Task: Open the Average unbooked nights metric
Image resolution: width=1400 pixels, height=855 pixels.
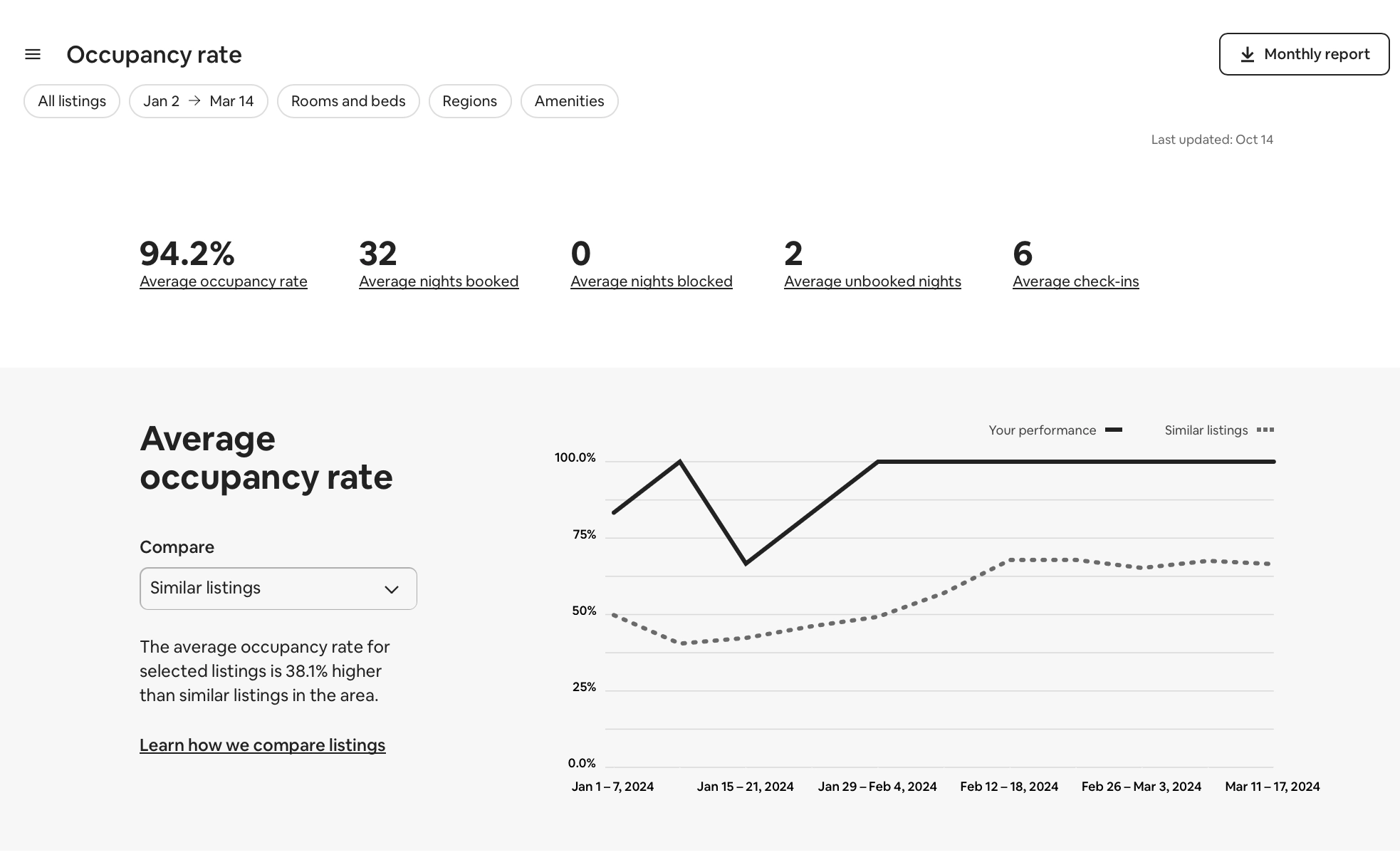Action: coord(872,281)
